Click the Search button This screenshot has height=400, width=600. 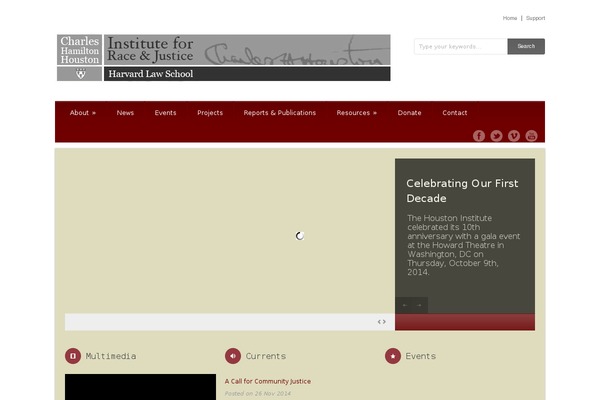click(526, 46)
